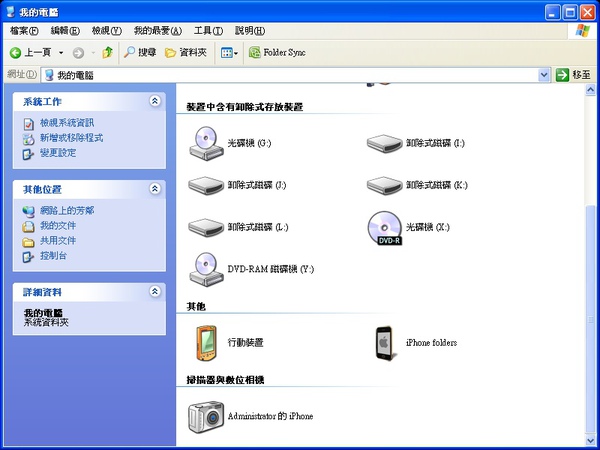The image size is (600, 450).
Task: Select the 卸除式磁碟 (K:) drive
Action: pos(386,185)
